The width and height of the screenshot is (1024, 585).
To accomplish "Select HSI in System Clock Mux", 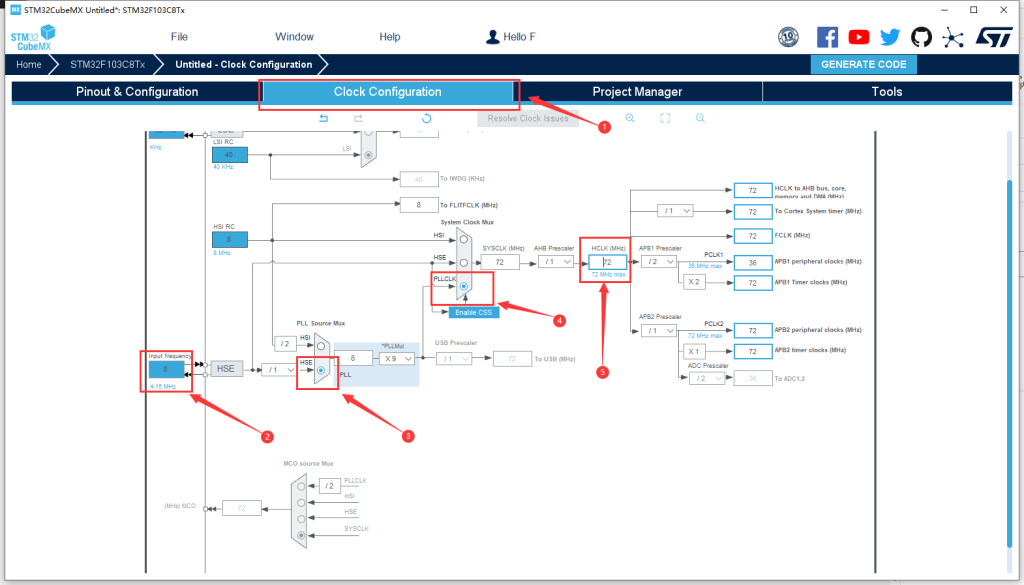I will (464, 240).
